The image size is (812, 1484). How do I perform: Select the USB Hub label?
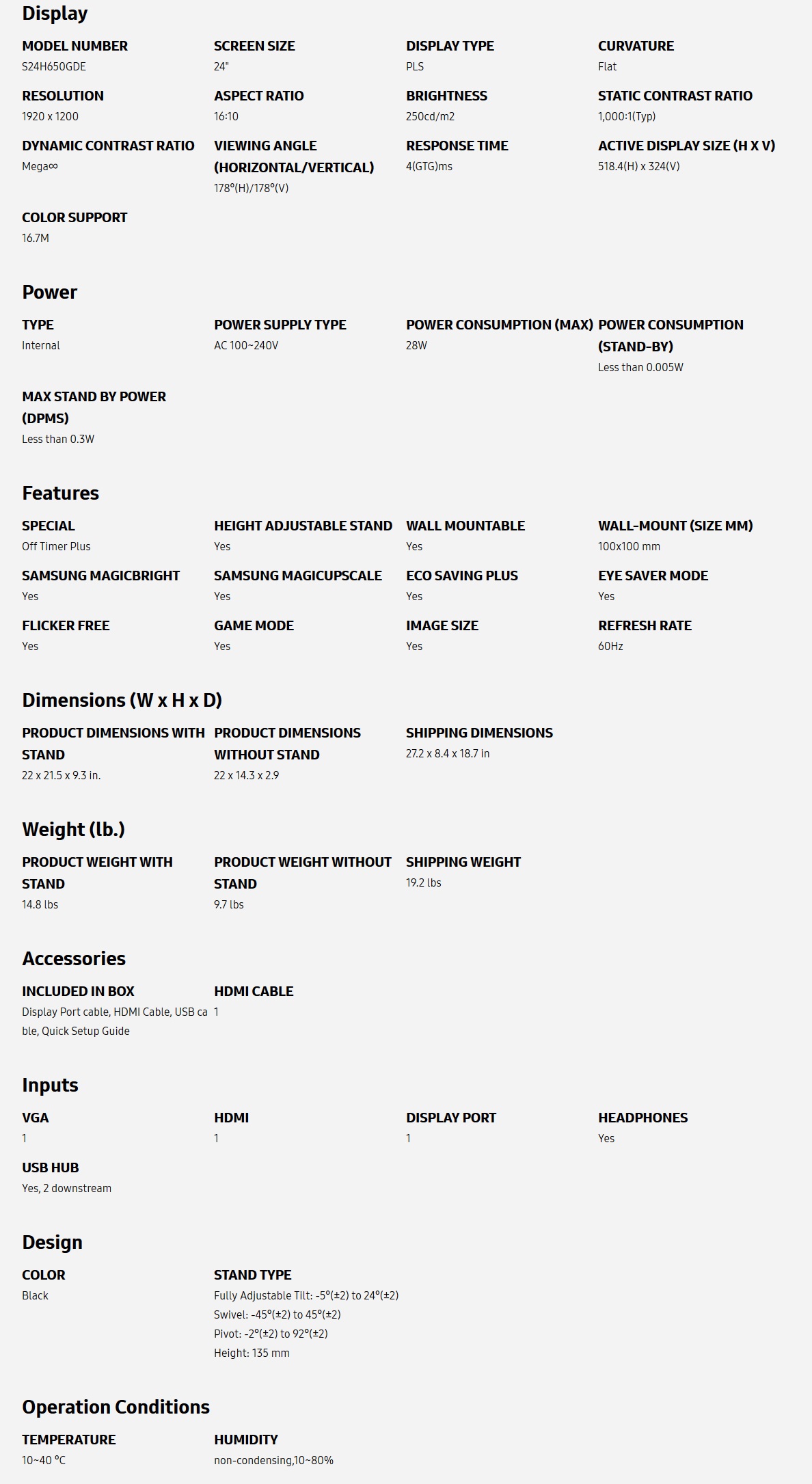50,1168
